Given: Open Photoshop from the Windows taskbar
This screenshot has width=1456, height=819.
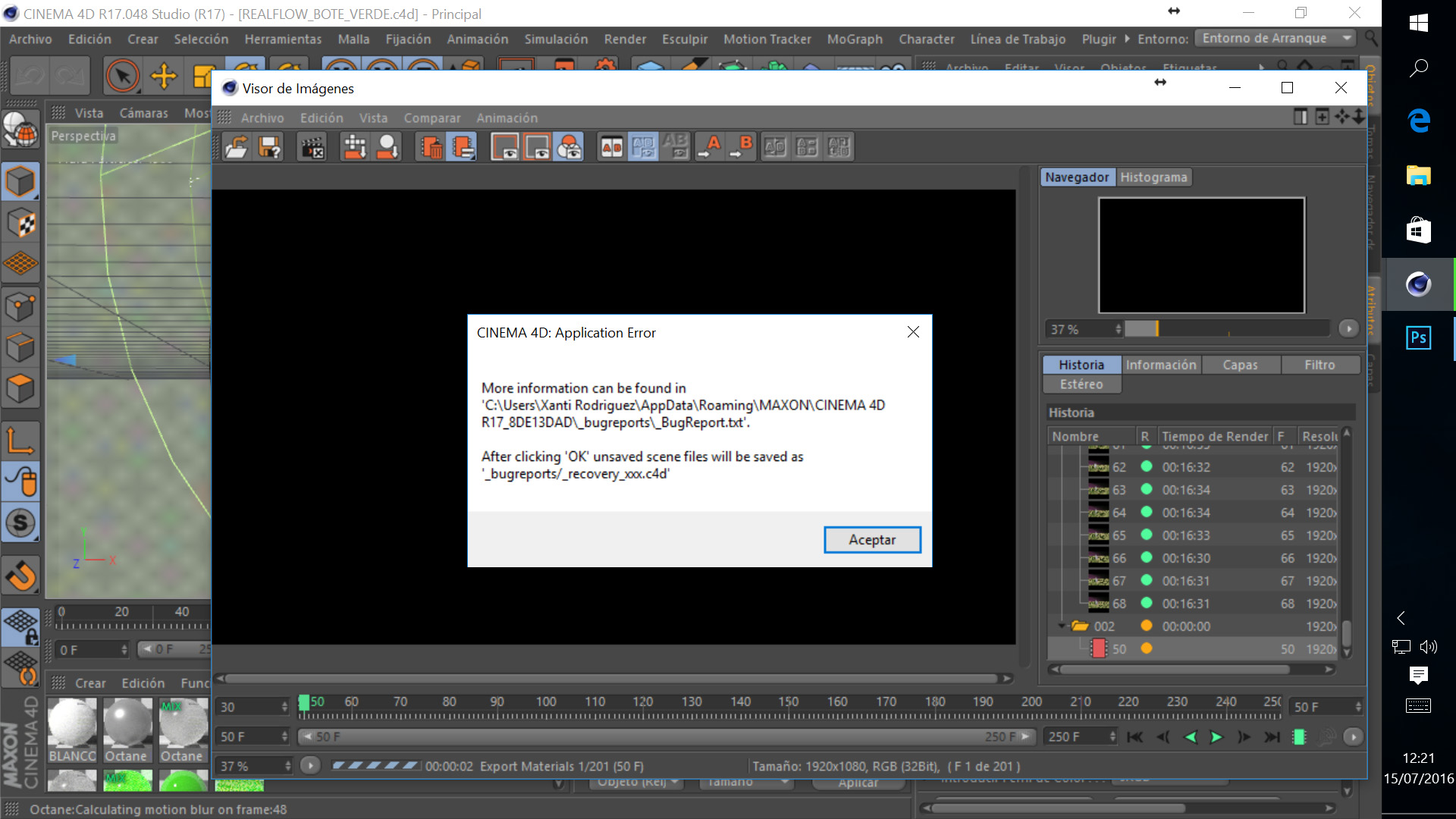Looking at the screenshot, I should coord(1419,337).
